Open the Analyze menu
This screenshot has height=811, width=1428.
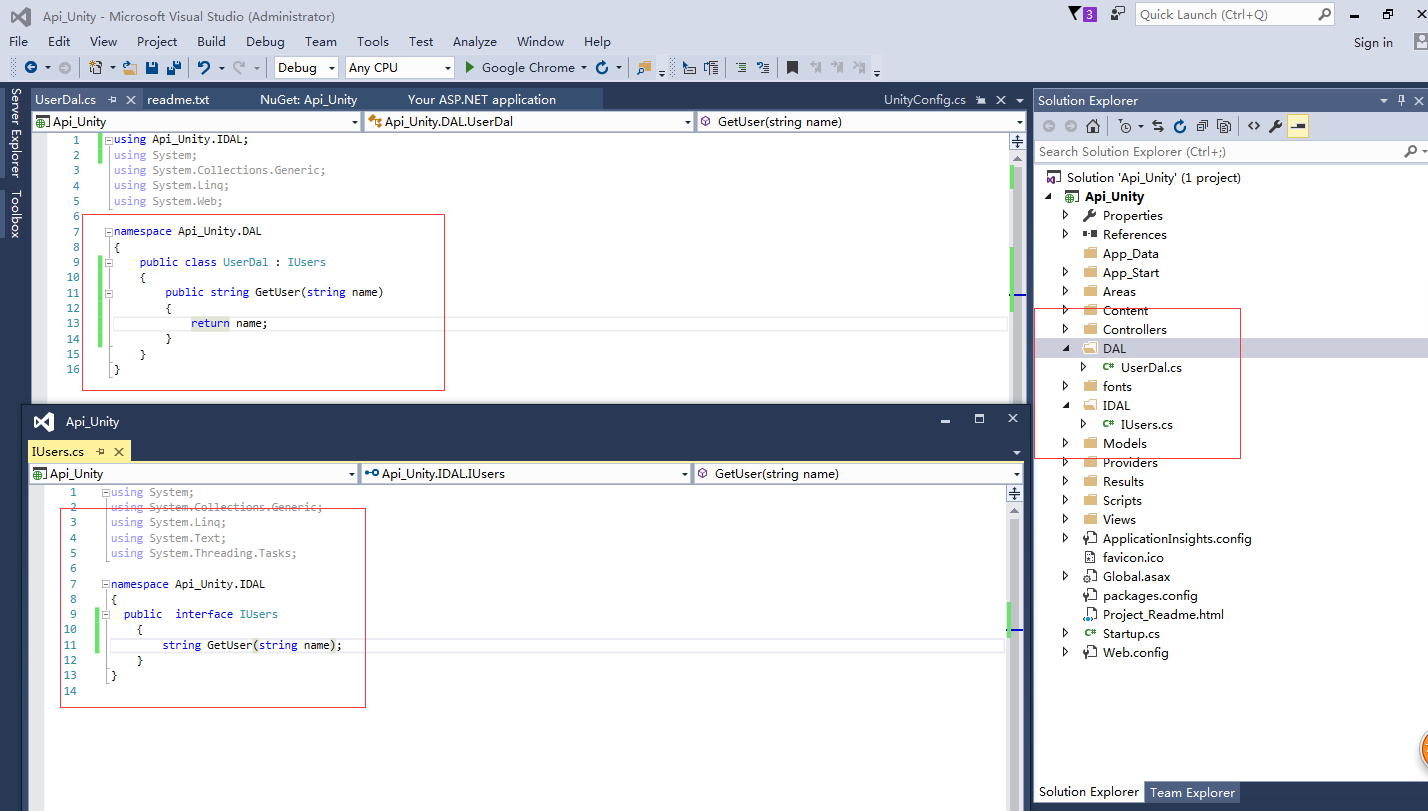click(x=474, y=41)
